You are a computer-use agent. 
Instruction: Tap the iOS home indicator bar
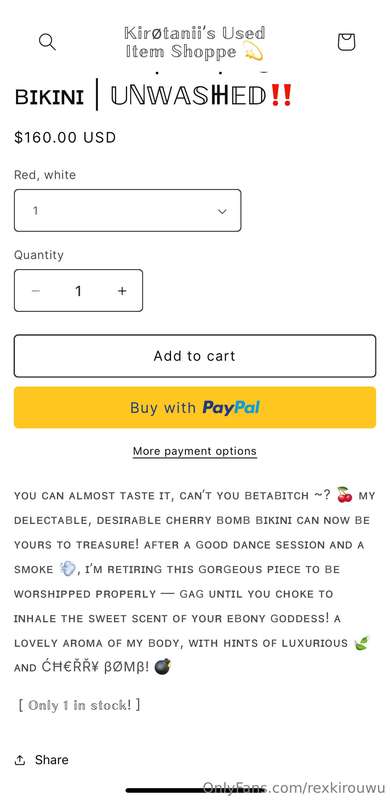click(x=194, y=791)
